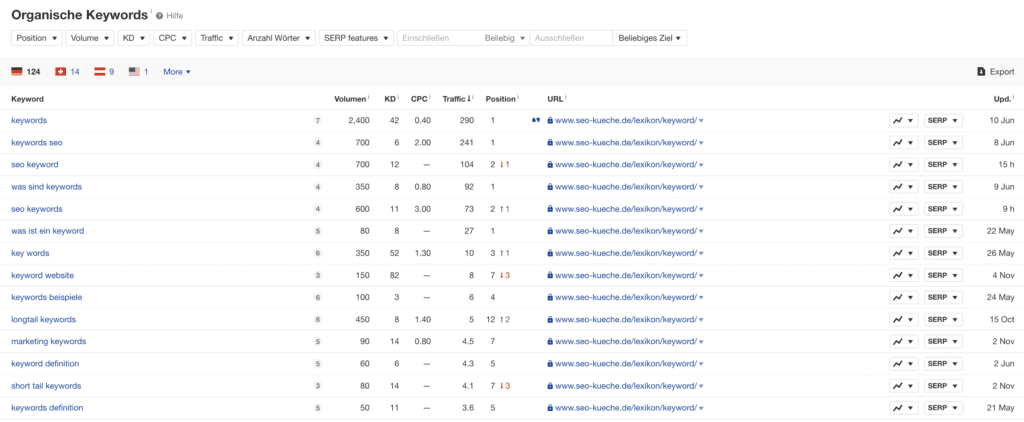Viewport: 1024px width, 422px height.
Task: Select the US flag country filter
Action: (134, 72)
